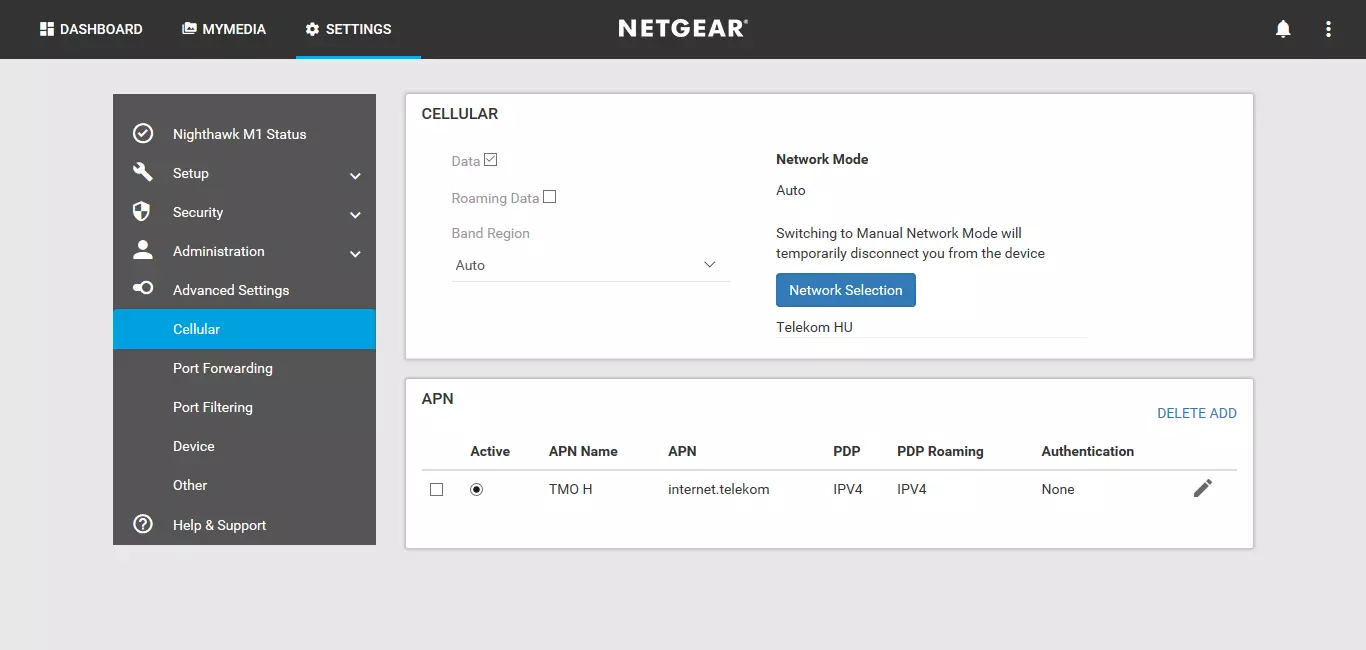Click the Network Mode heading

[x=822, y=159]
